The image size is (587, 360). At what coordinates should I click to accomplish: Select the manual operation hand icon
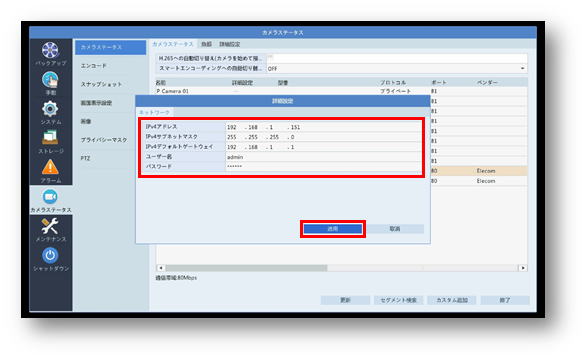pos(50,79)
